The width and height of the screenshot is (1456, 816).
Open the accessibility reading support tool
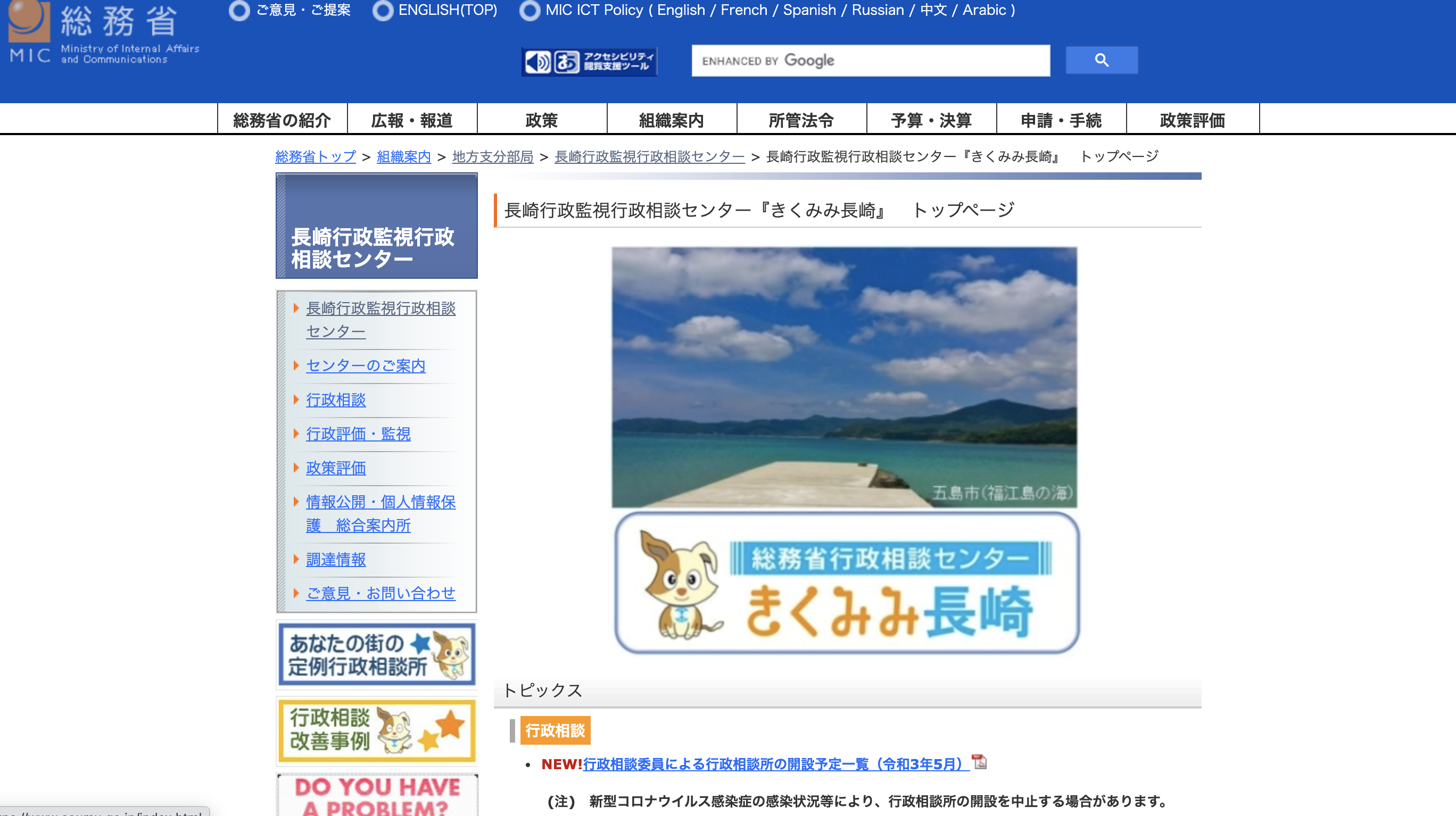(x=589, y=61)
